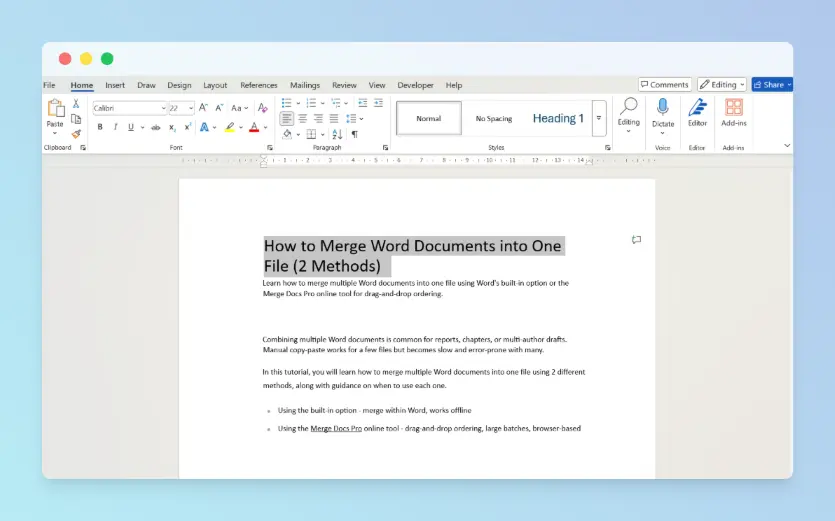Expand the highlight color dropdown arrow
Screen dimensions: 835x521
coord(241,128)
